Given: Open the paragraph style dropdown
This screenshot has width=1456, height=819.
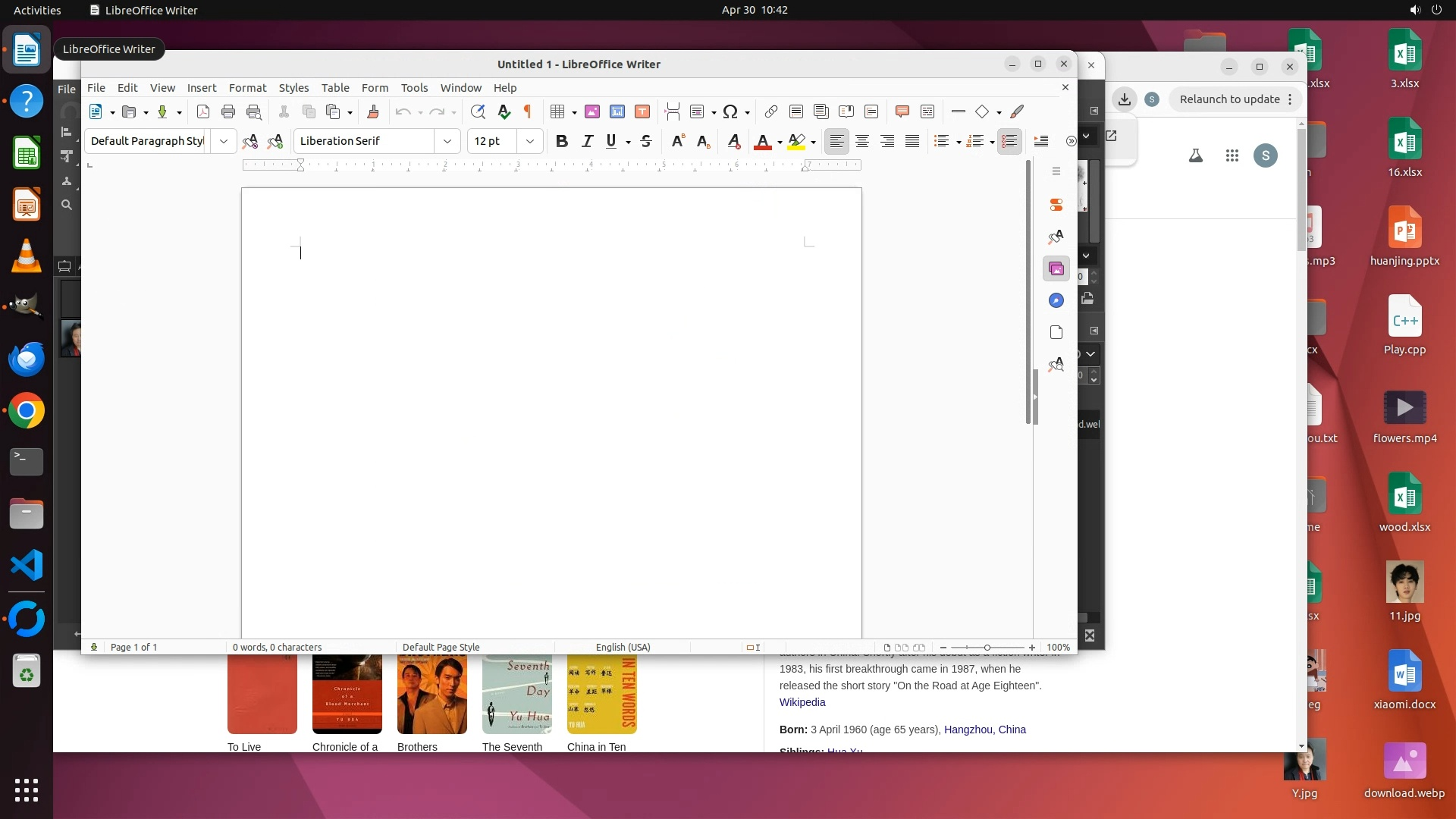Looking at the screenshot, I should pos(224,141).
